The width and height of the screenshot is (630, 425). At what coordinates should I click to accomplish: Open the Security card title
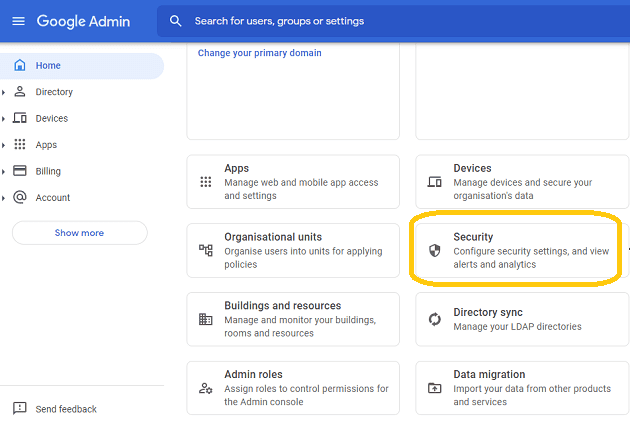pos(473,237)
